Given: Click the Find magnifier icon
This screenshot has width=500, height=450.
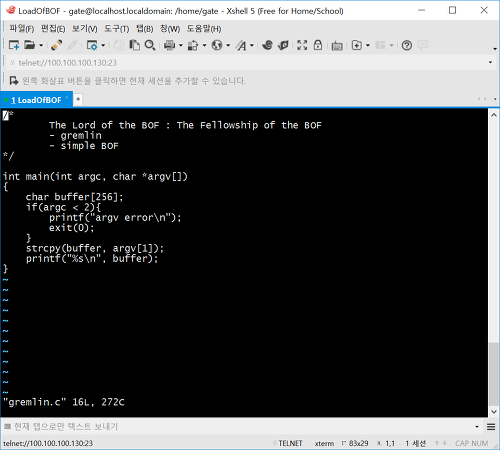Looking at the screenshot, I should (x=150, y=45).
